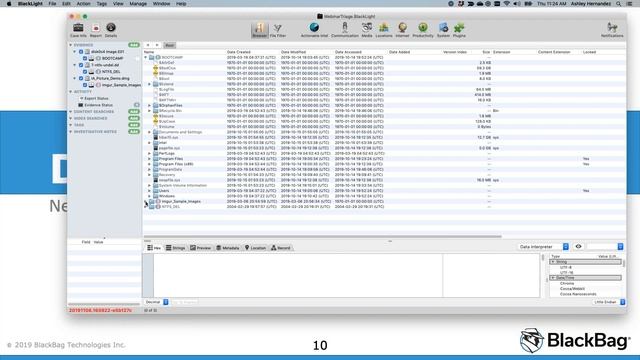640x360 pixels.
Task: Open the Internet view icon
Action: [x=402, y=27]
